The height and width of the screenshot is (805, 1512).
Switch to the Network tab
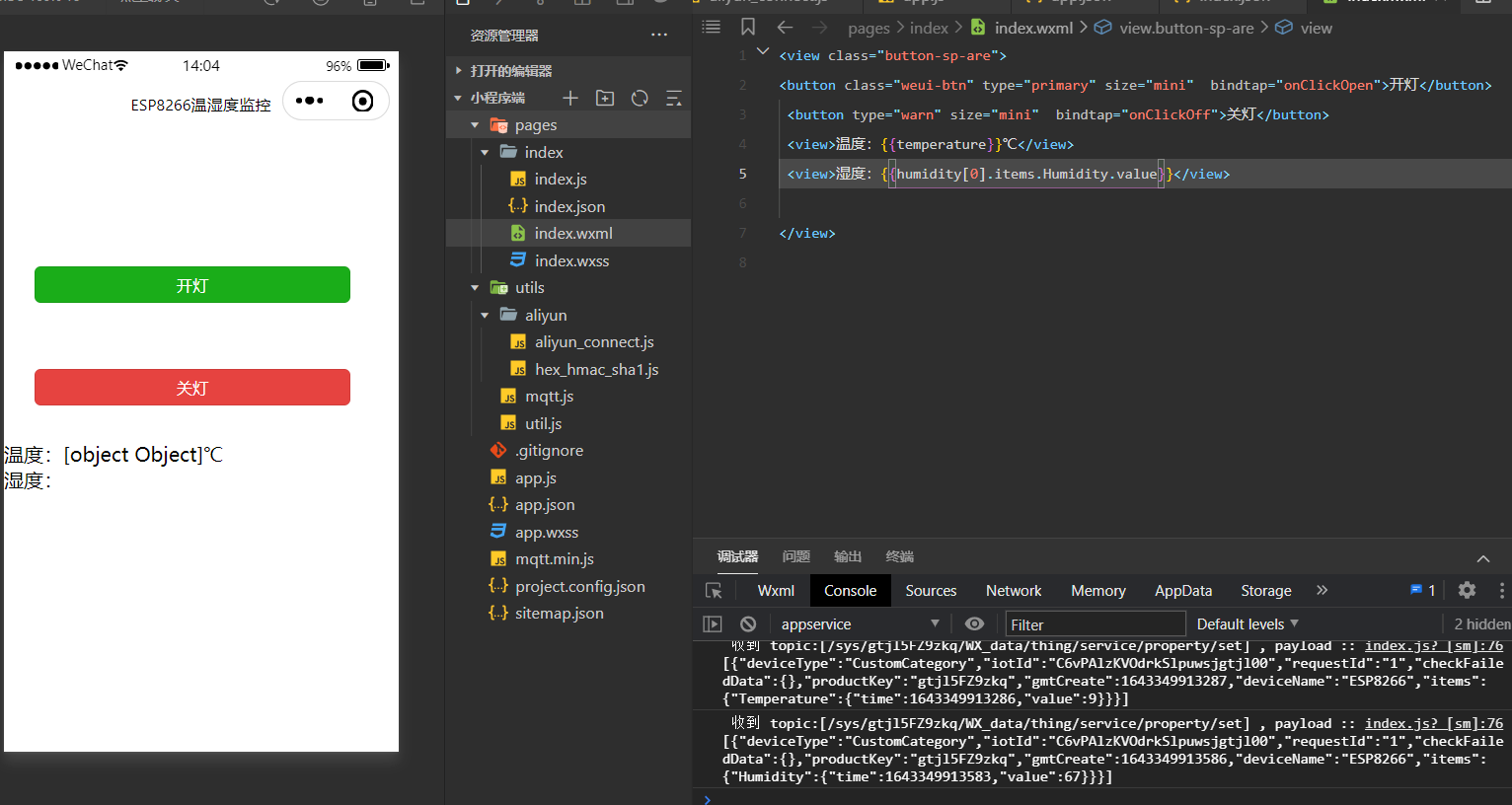1014,590
